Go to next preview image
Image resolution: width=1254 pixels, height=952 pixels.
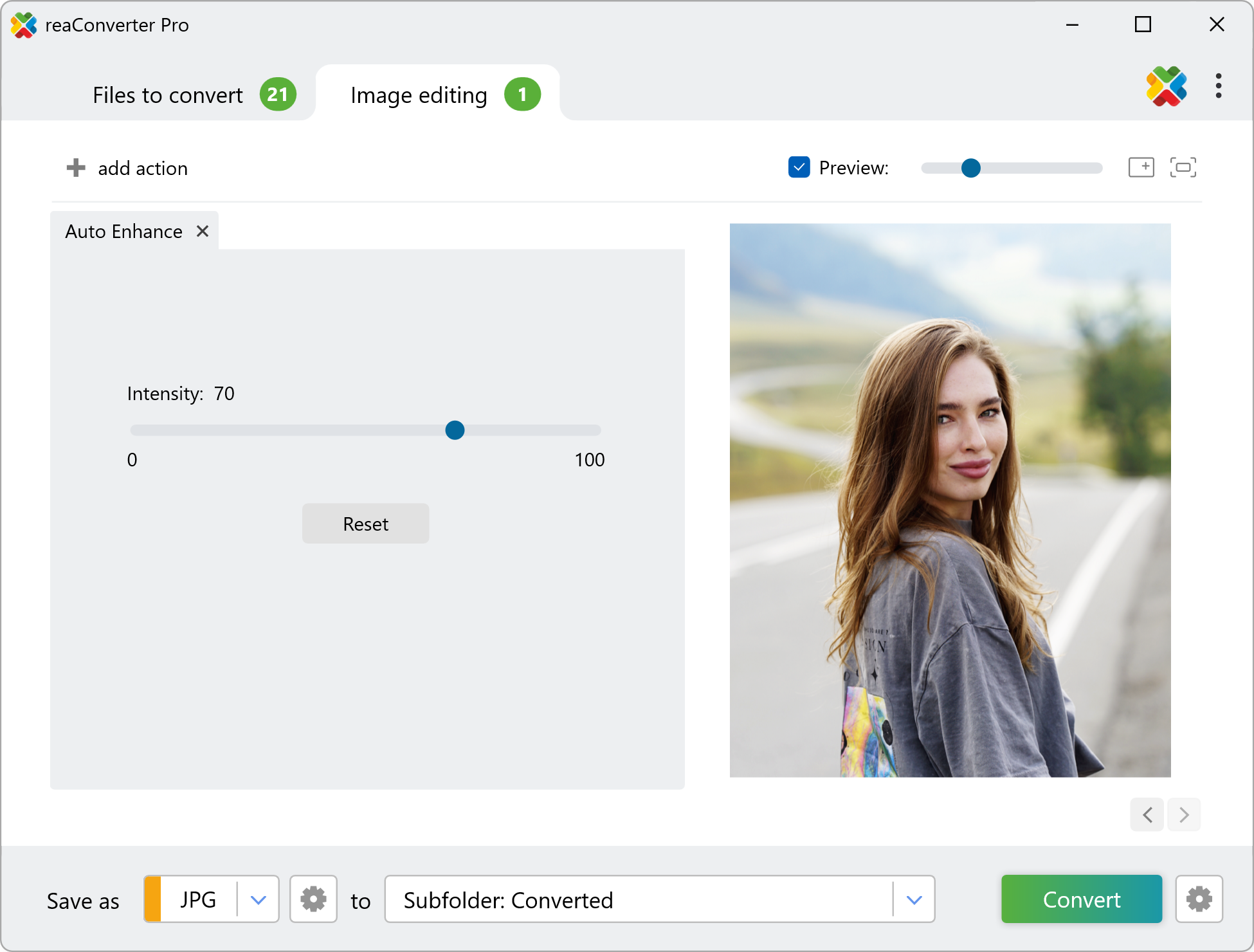pyautogui.click(x=1184, y=815)
